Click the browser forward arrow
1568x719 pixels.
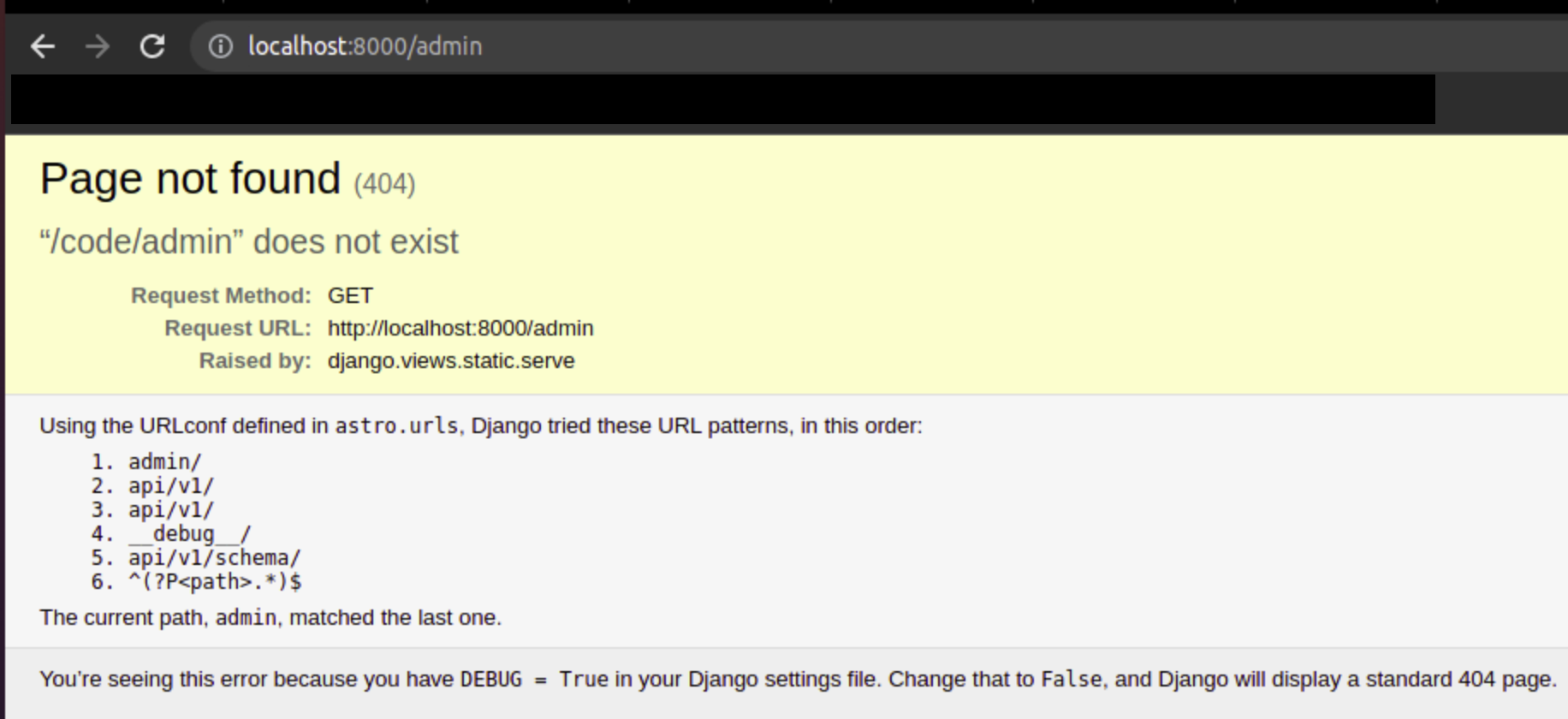[98, 46]
